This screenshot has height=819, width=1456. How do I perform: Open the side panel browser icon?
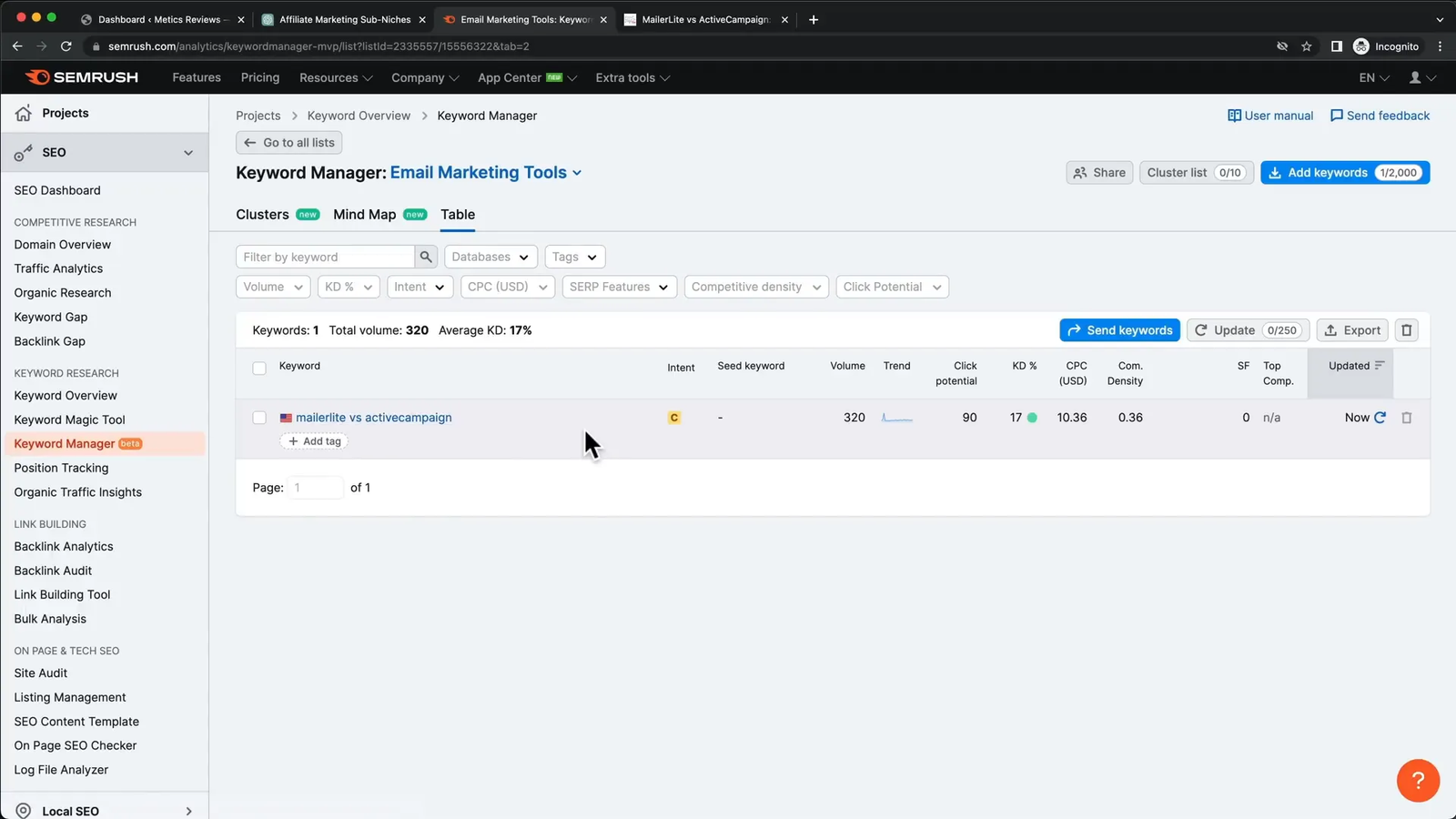[x=1337, y=46]
